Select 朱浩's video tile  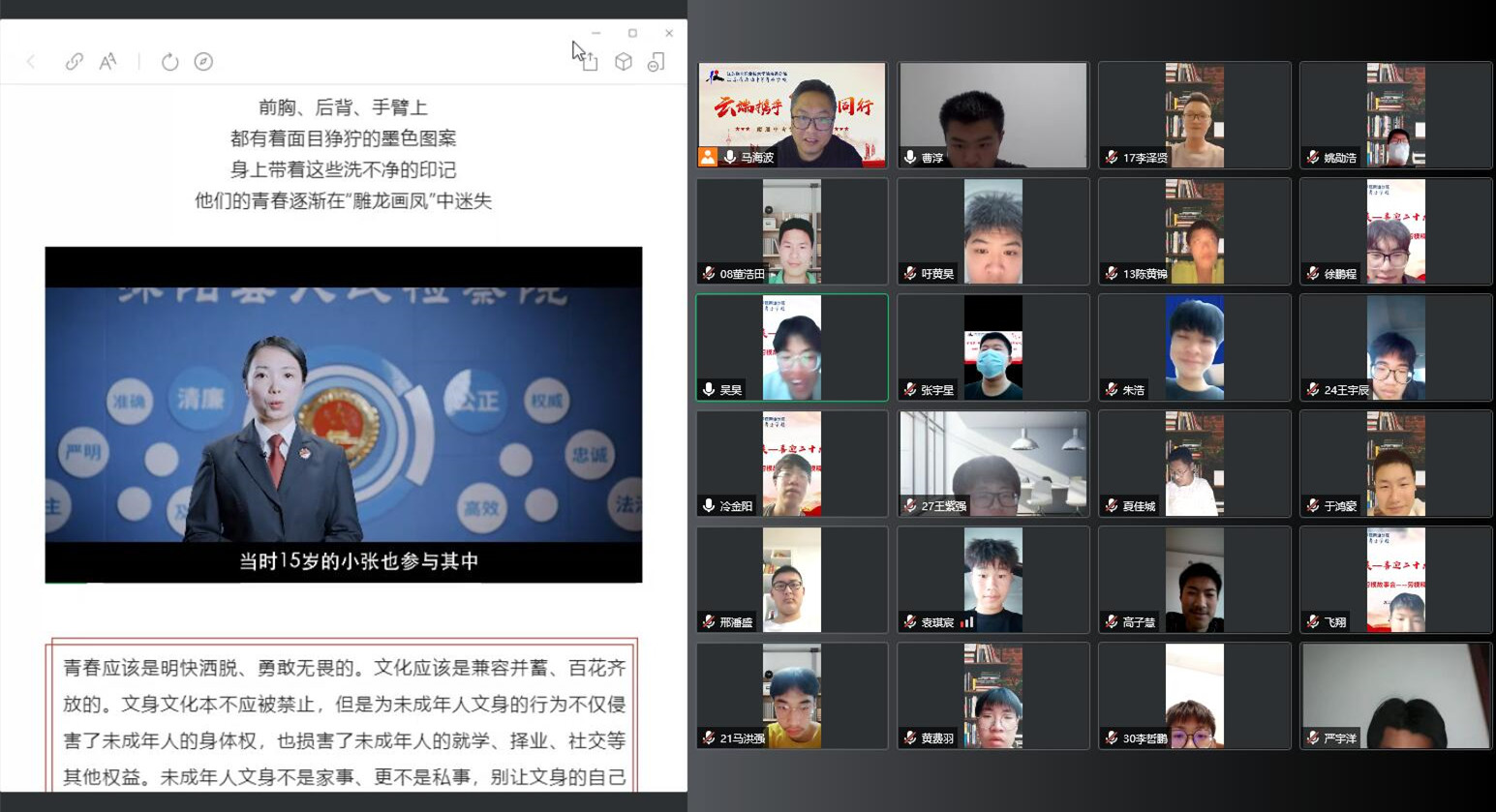pyautogui.click(x=1194, y=347)
